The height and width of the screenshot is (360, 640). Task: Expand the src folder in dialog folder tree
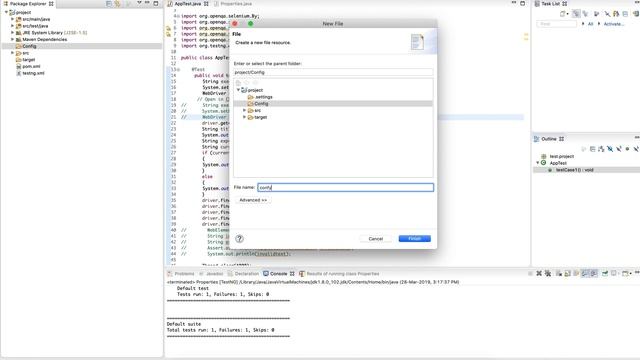244,110
